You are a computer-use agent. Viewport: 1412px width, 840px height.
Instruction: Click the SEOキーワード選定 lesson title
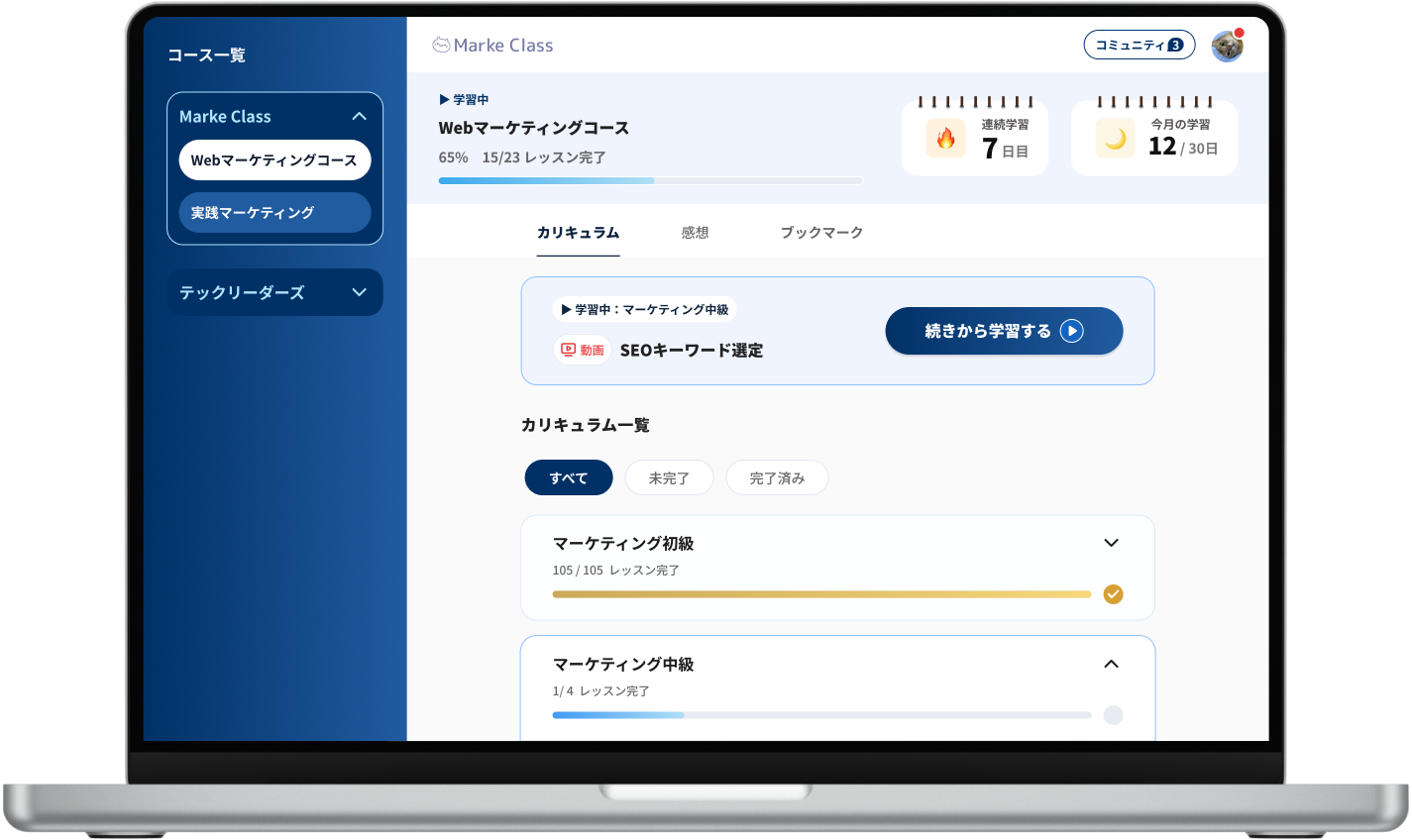tap(692, 351)
